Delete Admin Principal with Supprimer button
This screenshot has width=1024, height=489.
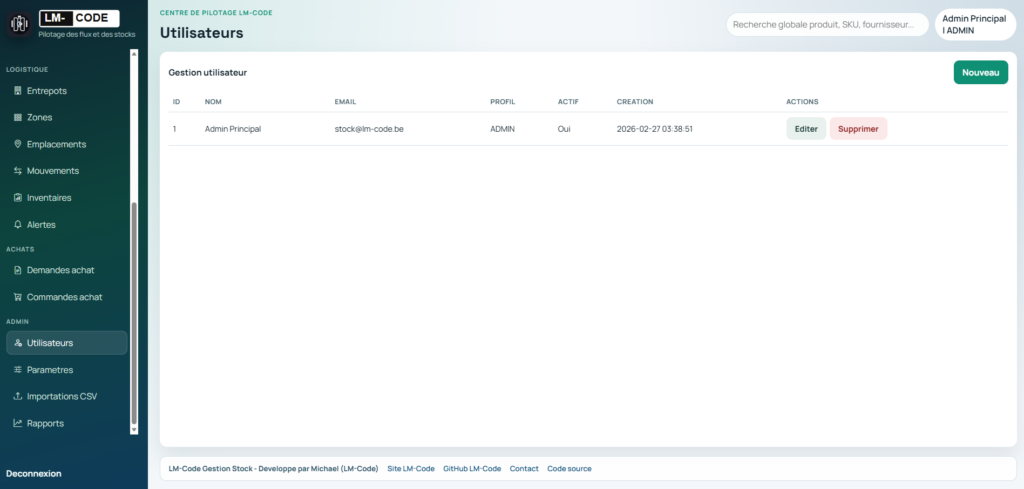(x=858, y=129)
